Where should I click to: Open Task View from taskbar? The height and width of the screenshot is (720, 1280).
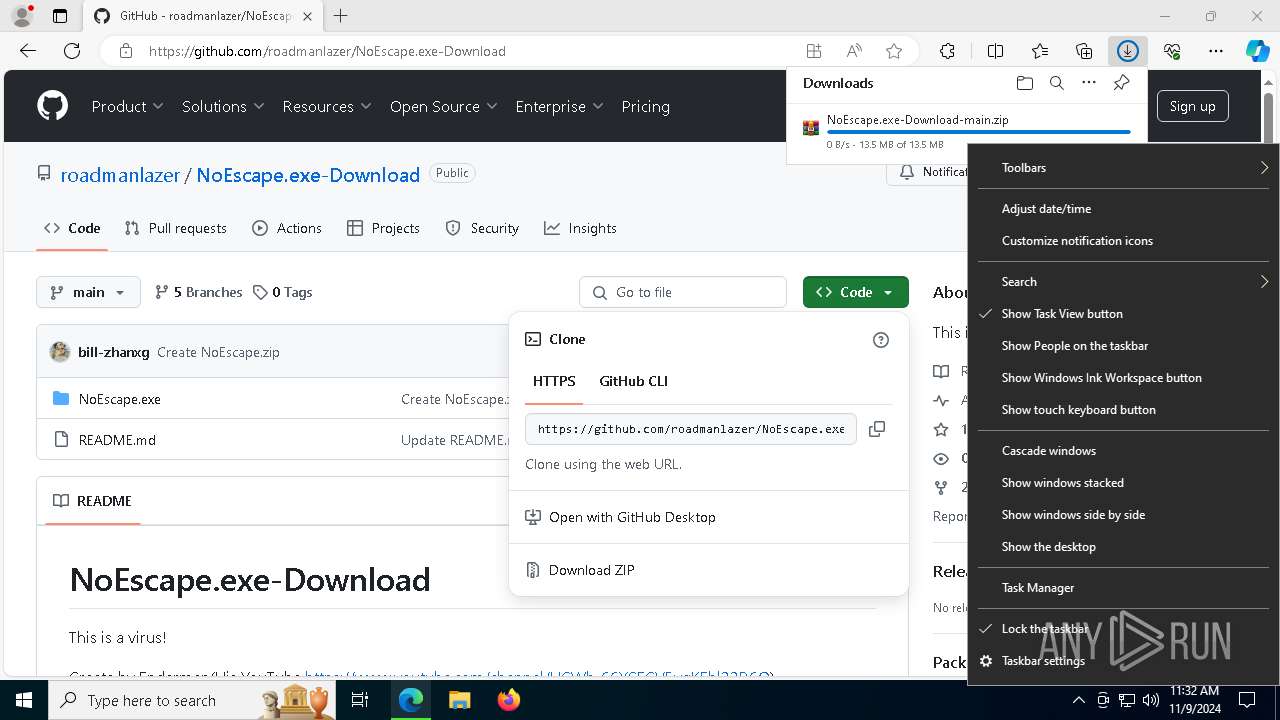pos(361,700)
